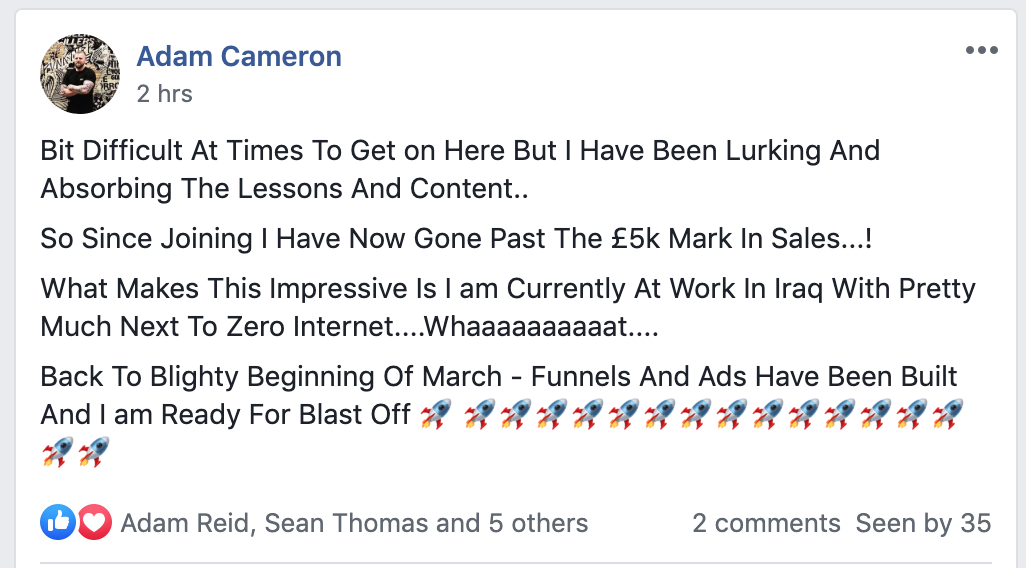Click the rocket emoji right after 'Blast Off'

pyautogui.click(x=435, y=414)
